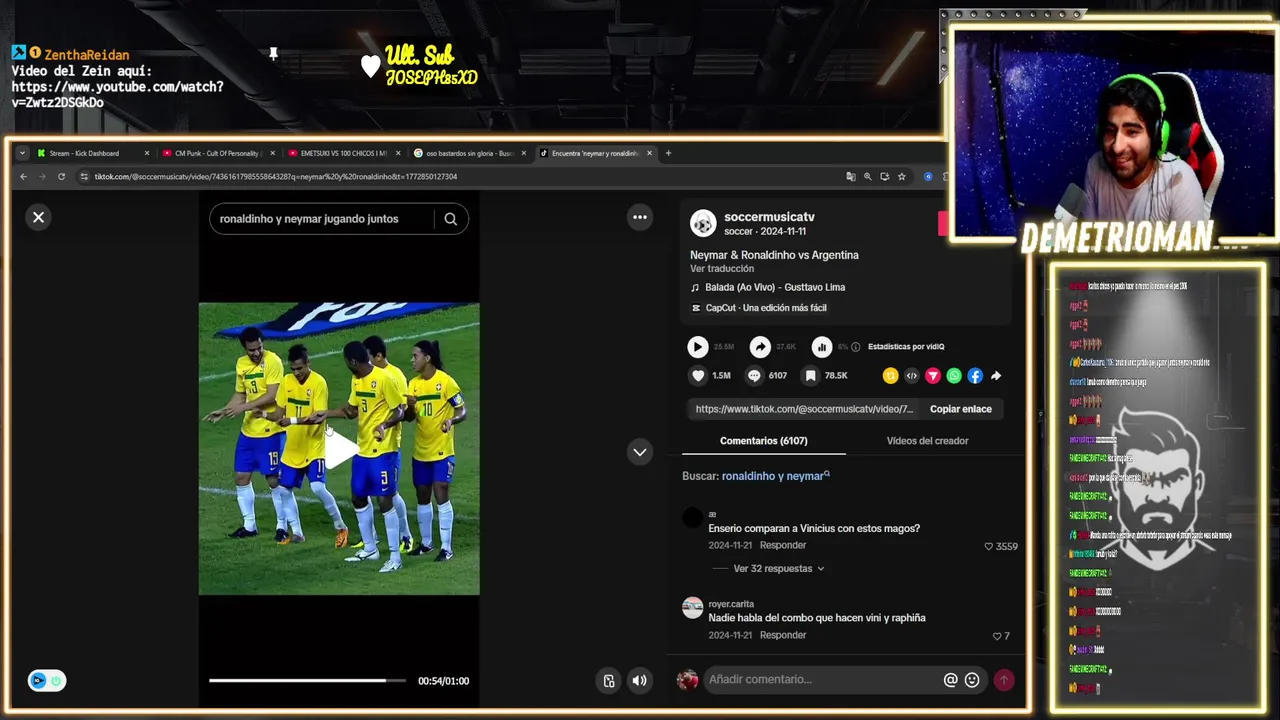Screen dimensions: 1280x720
Task: Click the embed code icon
Action: 911,376
